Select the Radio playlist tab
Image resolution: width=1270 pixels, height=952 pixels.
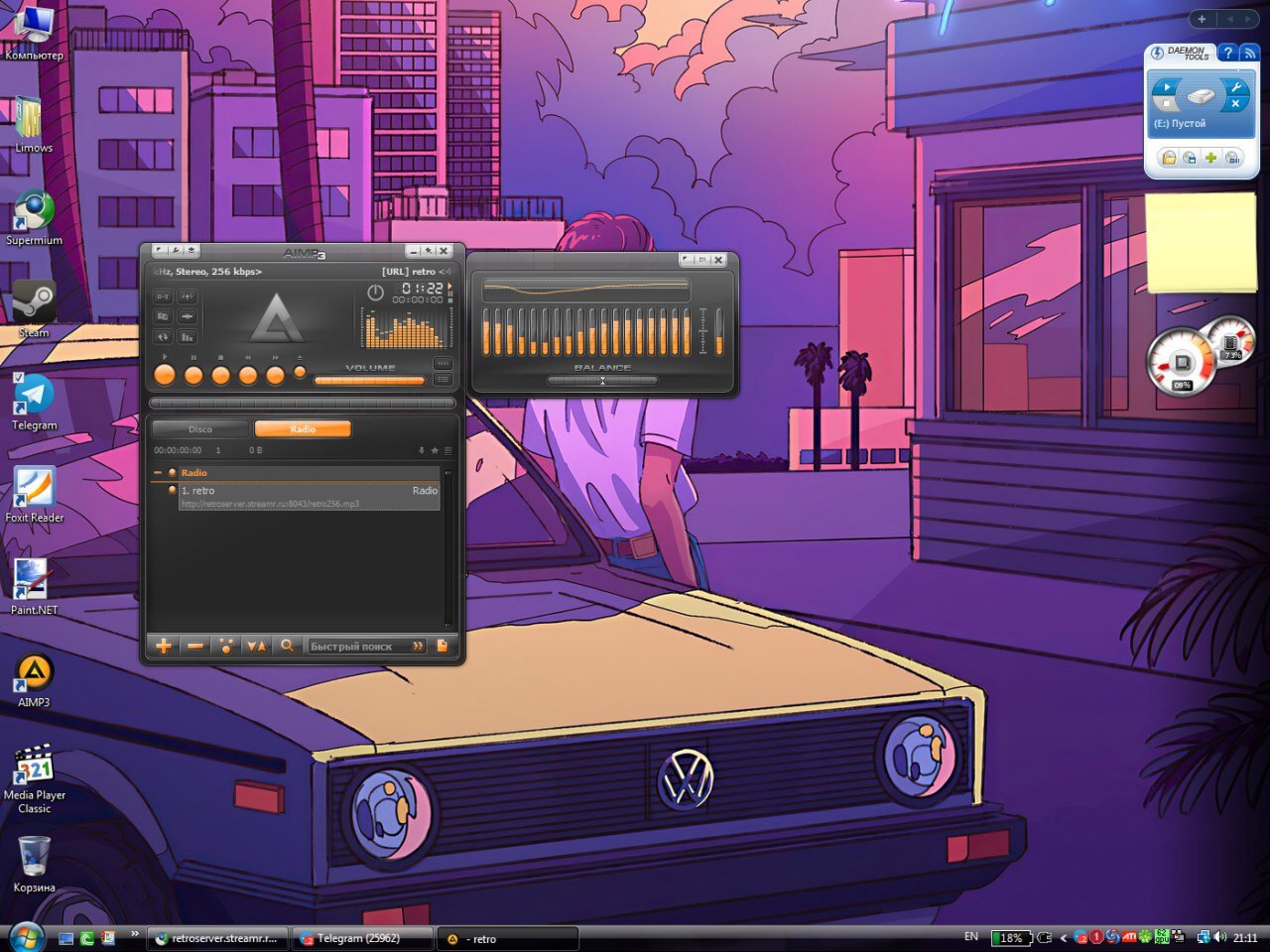pyautogui.click(x=303, y=429)
